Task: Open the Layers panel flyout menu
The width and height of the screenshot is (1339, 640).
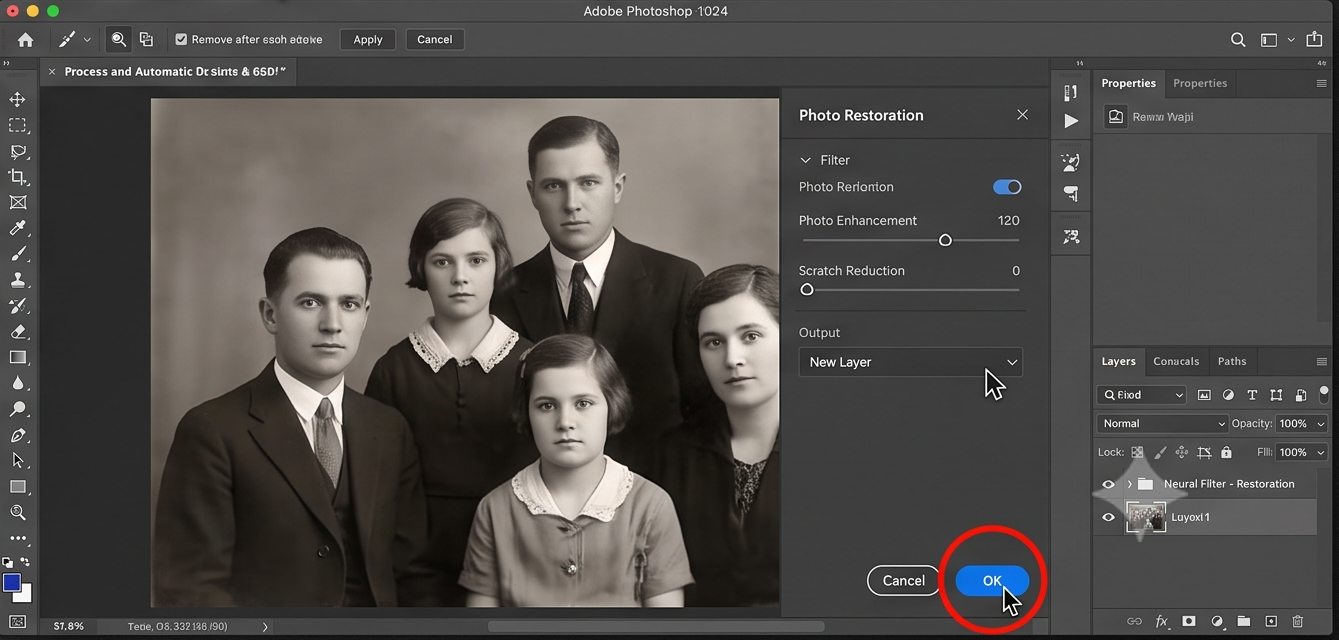Action: (1322, 361)
